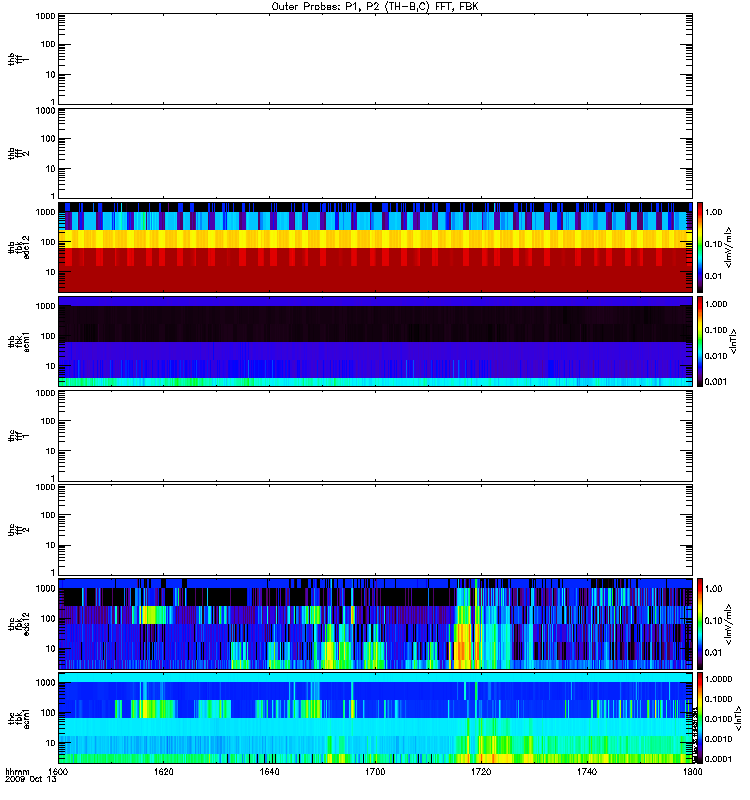Click the '2009 Oct 13' date label
750x800 pixels.
pos(31,779)
